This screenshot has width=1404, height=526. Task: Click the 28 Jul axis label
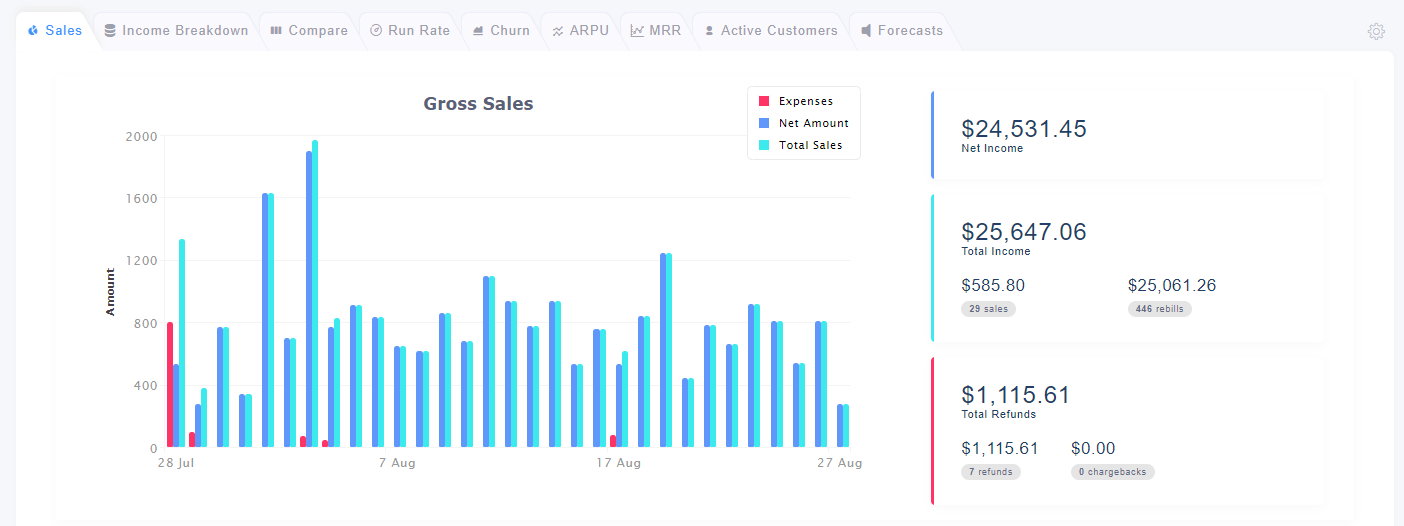[177, 464]
